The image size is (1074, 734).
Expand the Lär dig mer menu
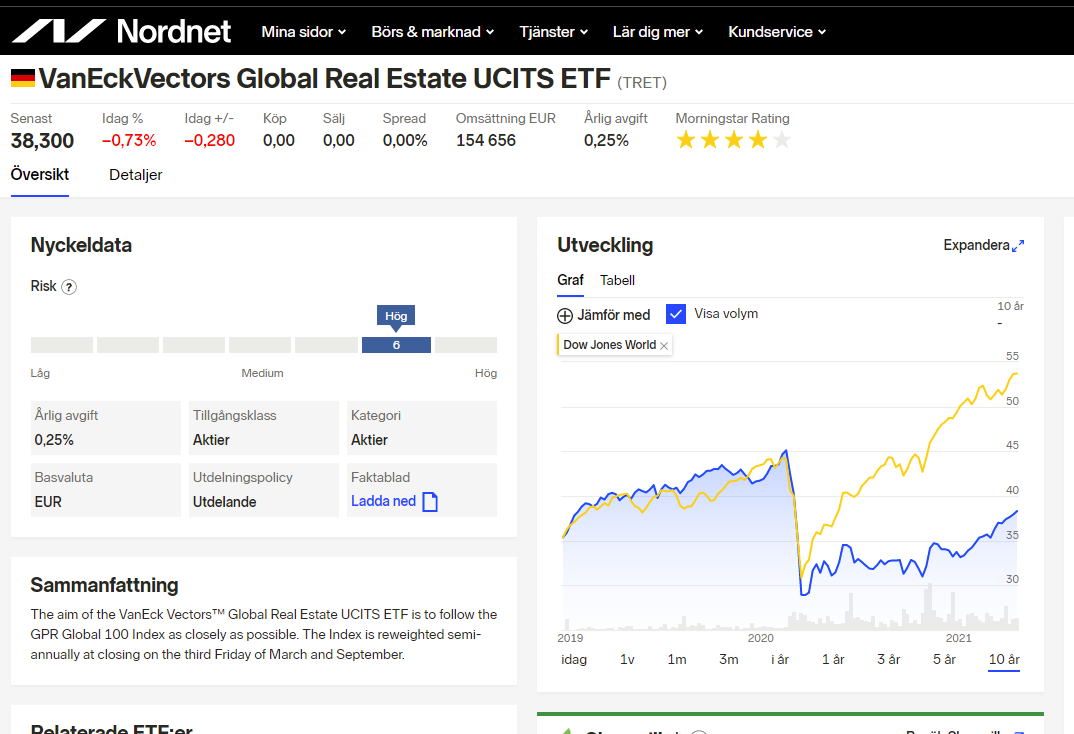[x=658, y=32]
